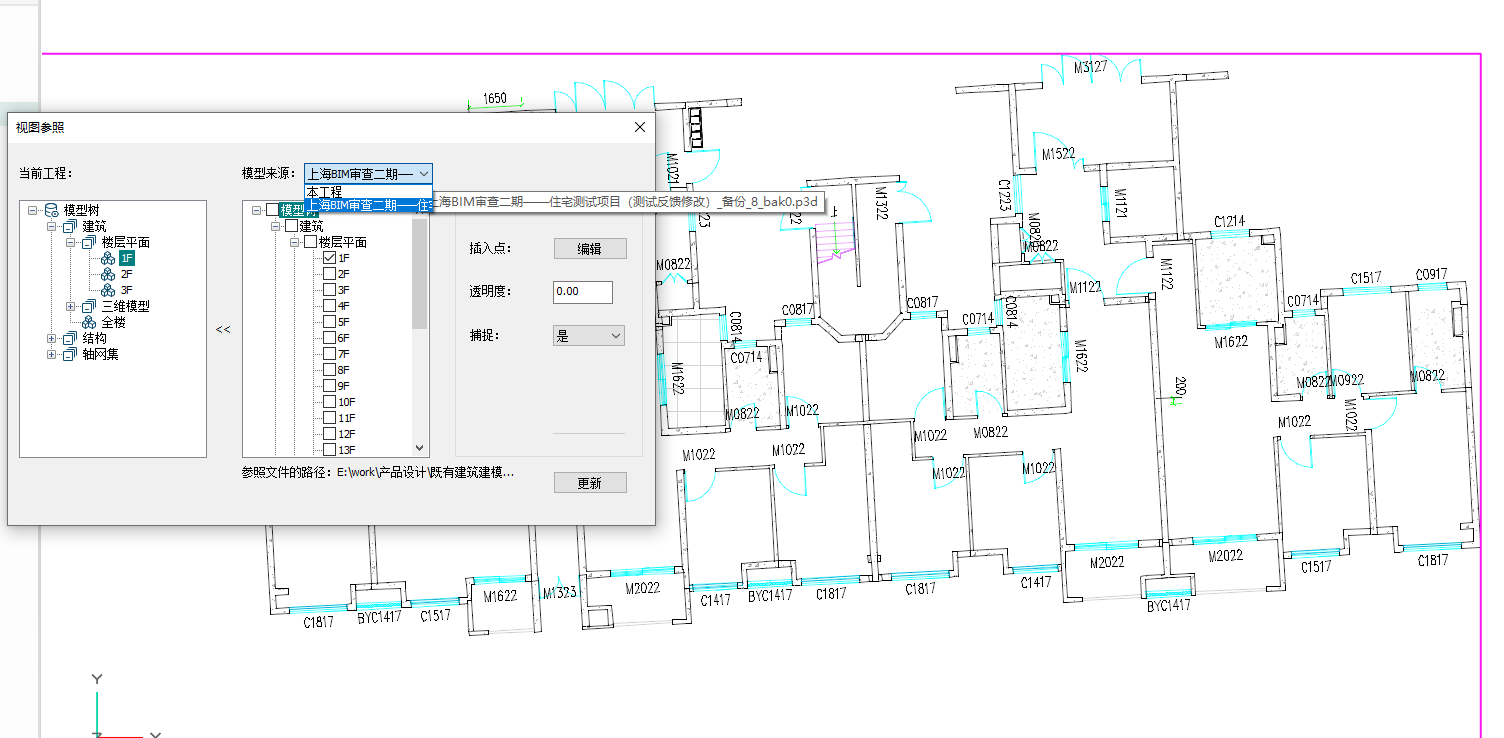Collapse the 建筑 node in current project tree

tap(52, 226)
